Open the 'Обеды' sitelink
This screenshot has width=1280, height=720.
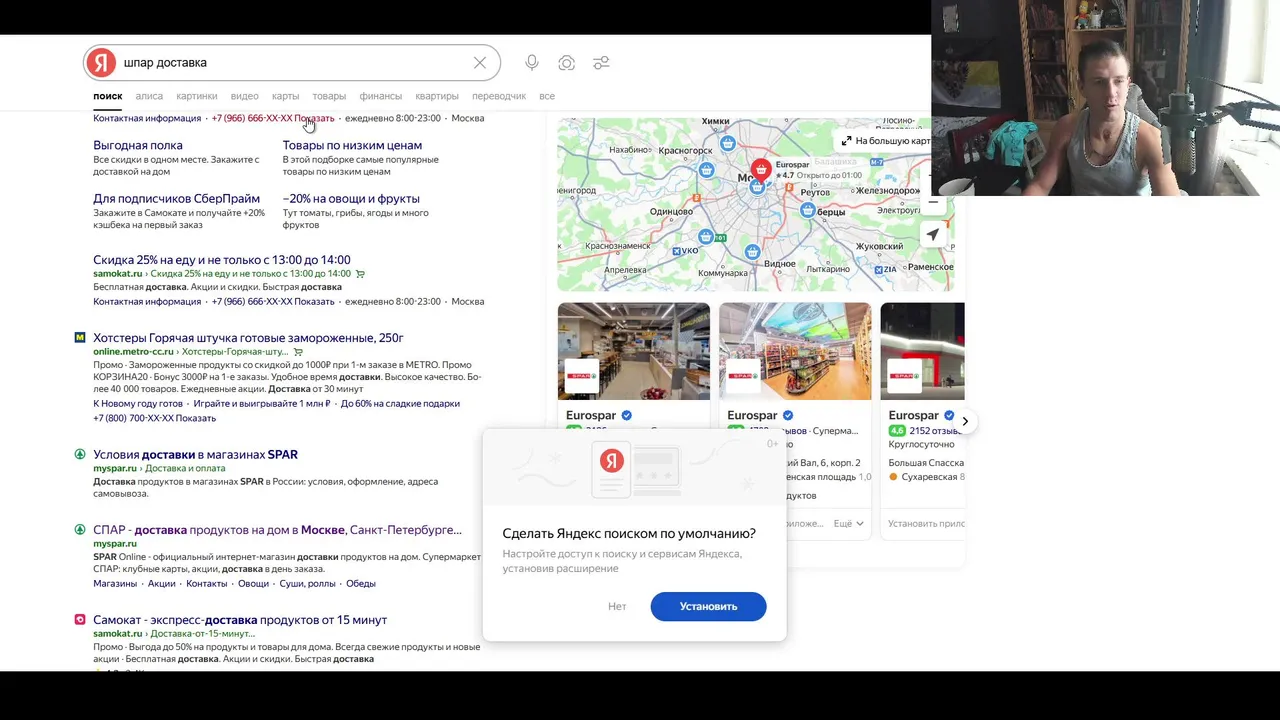pos(361,584)
